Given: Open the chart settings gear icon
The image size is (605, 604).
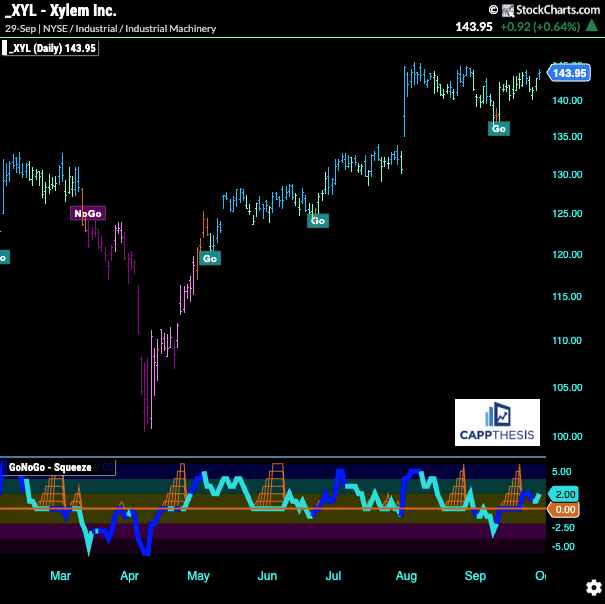Looking at the screenshot, I should pyautogui.click(x=593, y=588).
